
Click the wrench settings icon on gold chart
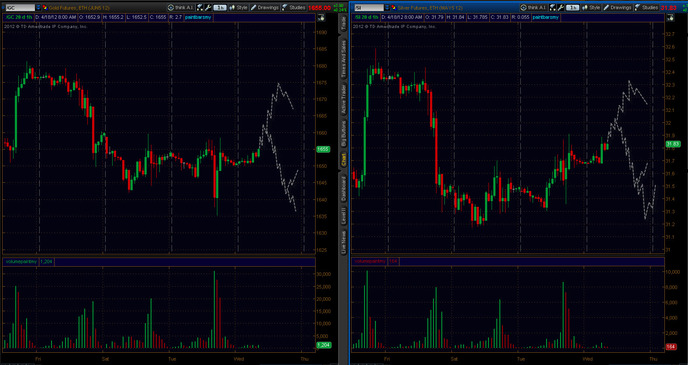pyautogui.click(x=208, y=7)
